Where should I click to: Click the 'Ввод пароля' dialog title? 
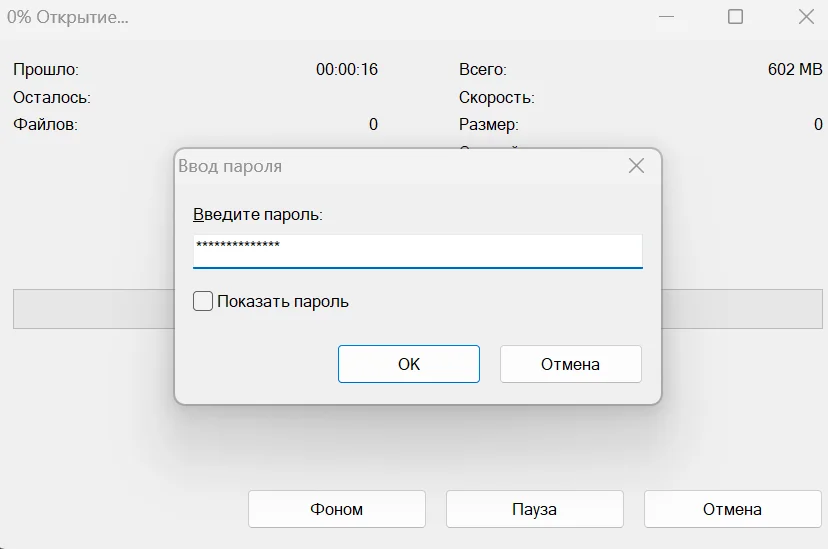[x=230, y=166]
